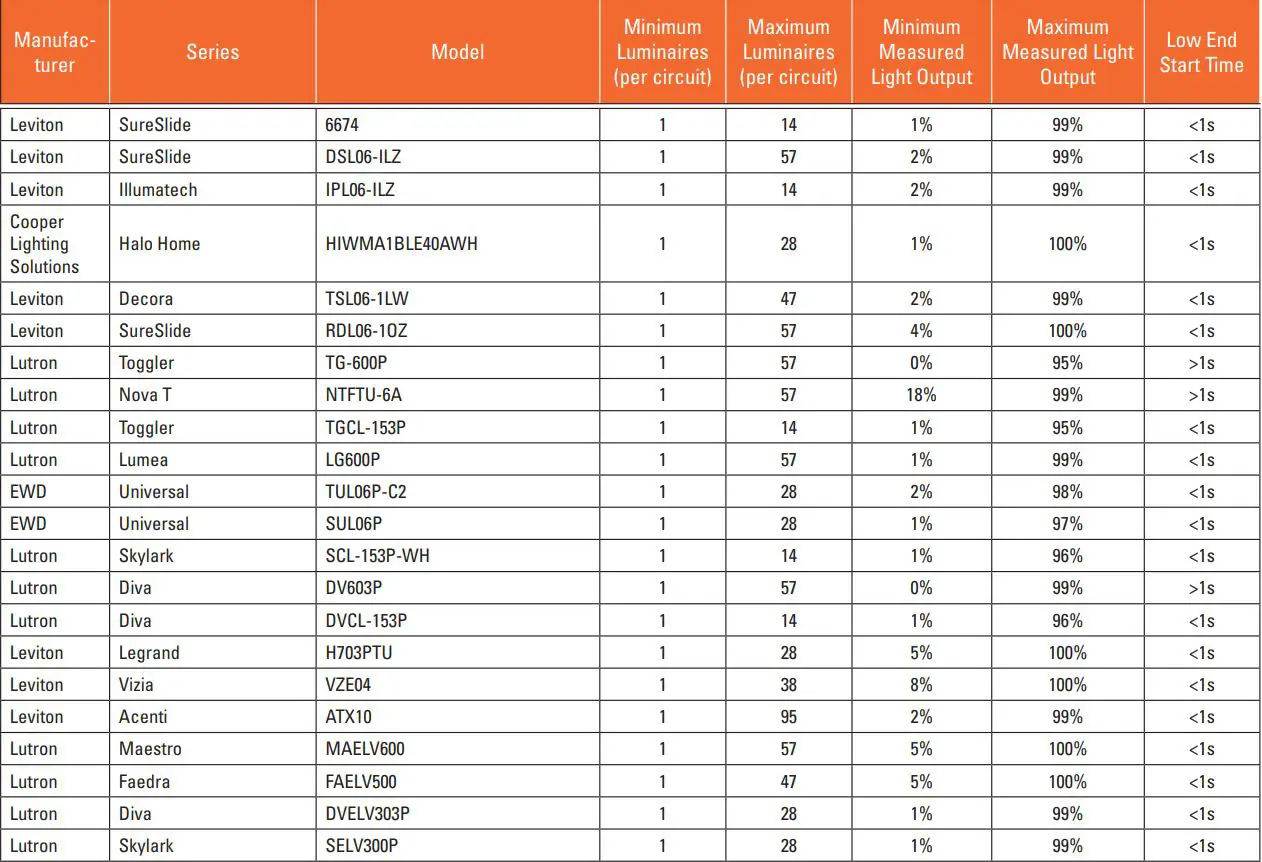Click the Acenti series cell
The image size is (1262, 862).
click(143, 717)
